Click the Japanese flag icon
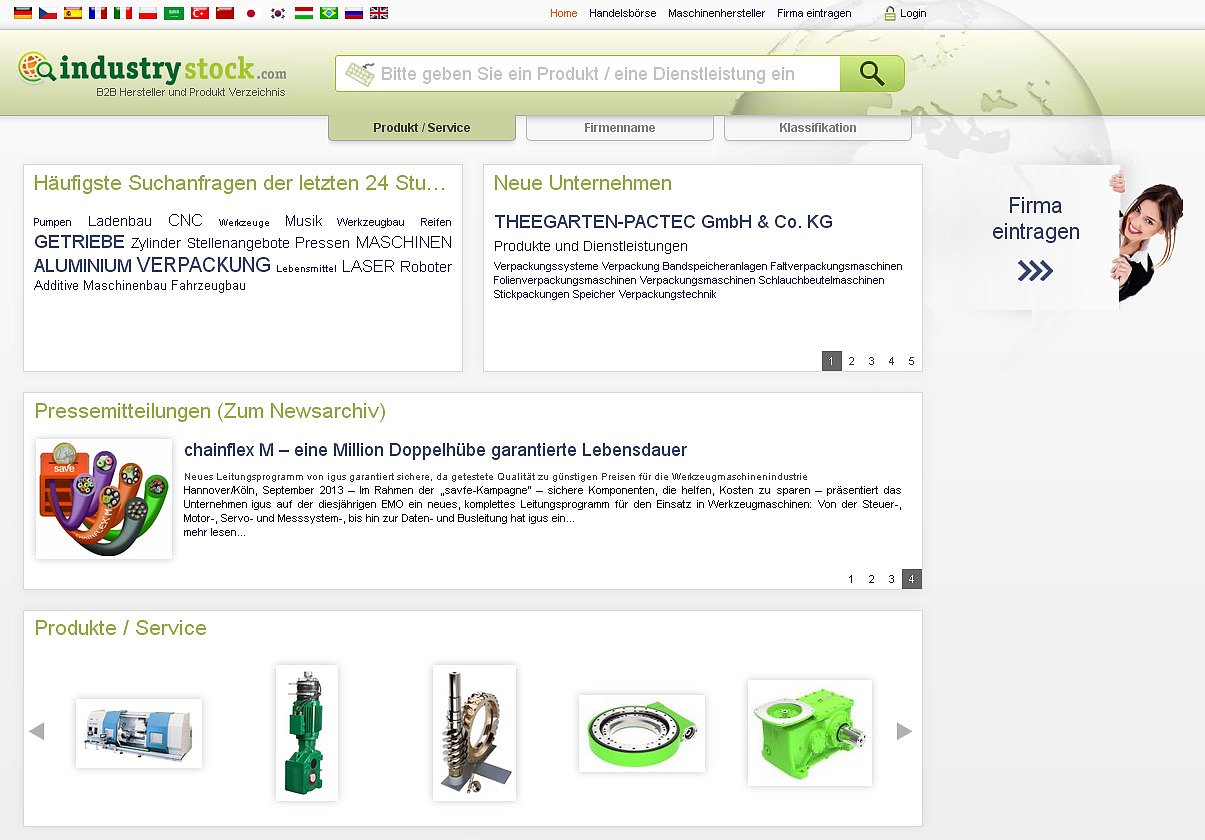1205x840 pixels. [251, 13]
